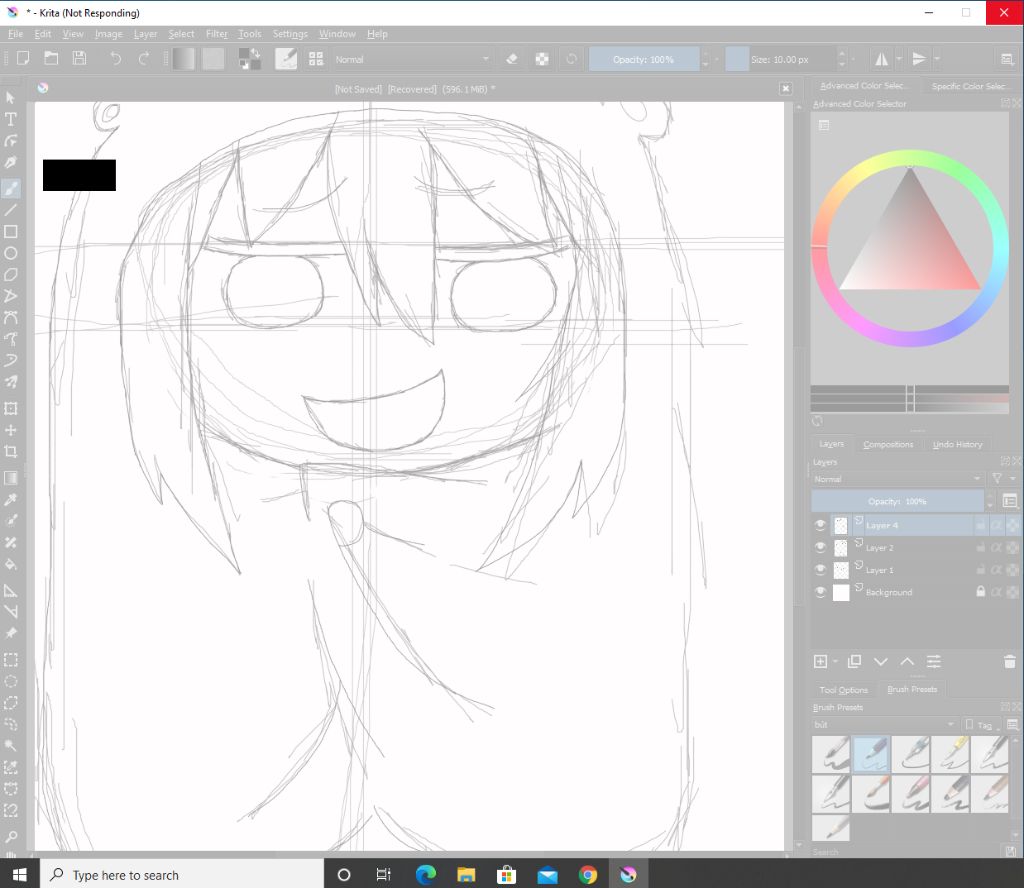Redo the last undone action
The width and height of the screenshot is (1024, 888).
click(144, 59)
